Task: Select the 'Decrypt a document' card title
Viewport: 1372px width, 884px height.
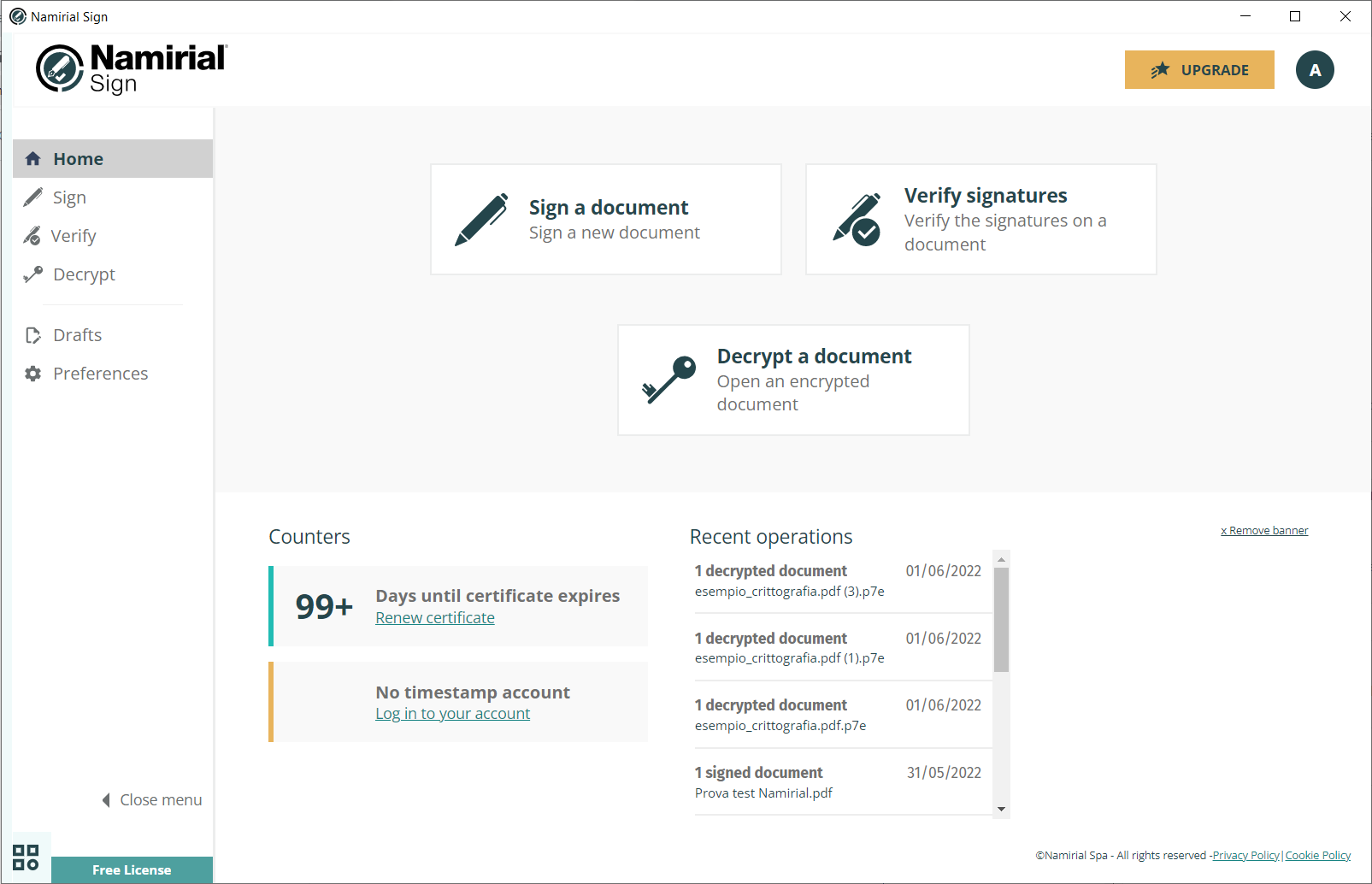Action: (x=814, y=357)
